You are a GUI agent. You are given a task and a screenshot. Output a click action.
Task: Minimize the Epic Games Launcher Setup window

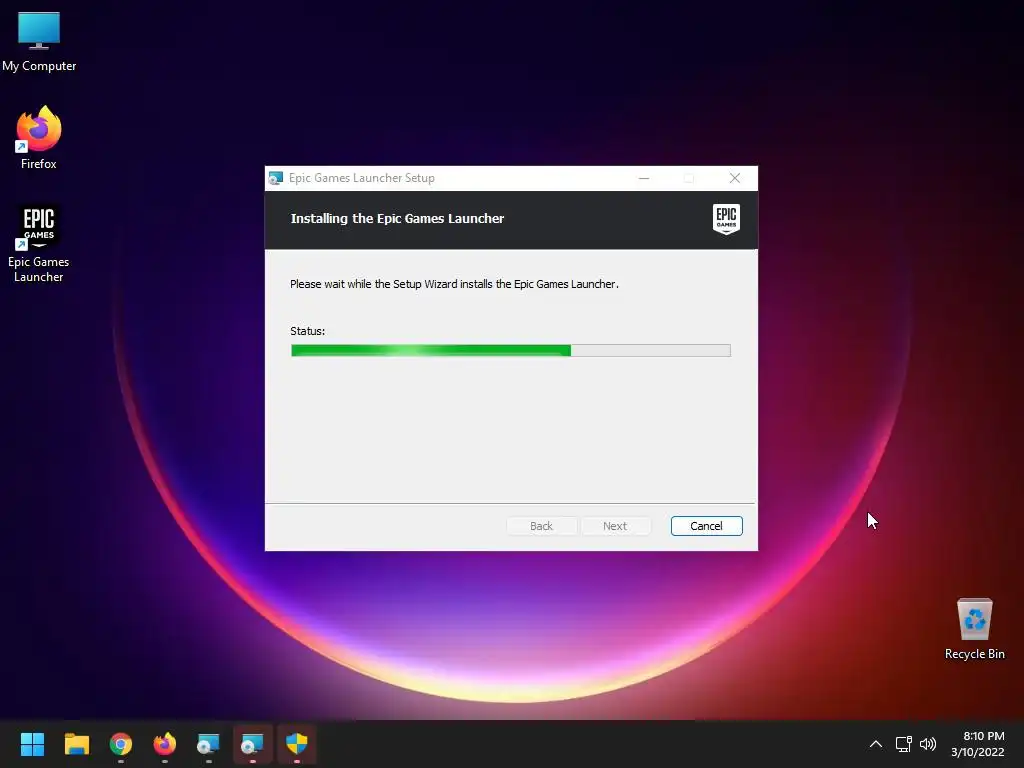coord(644,178)
